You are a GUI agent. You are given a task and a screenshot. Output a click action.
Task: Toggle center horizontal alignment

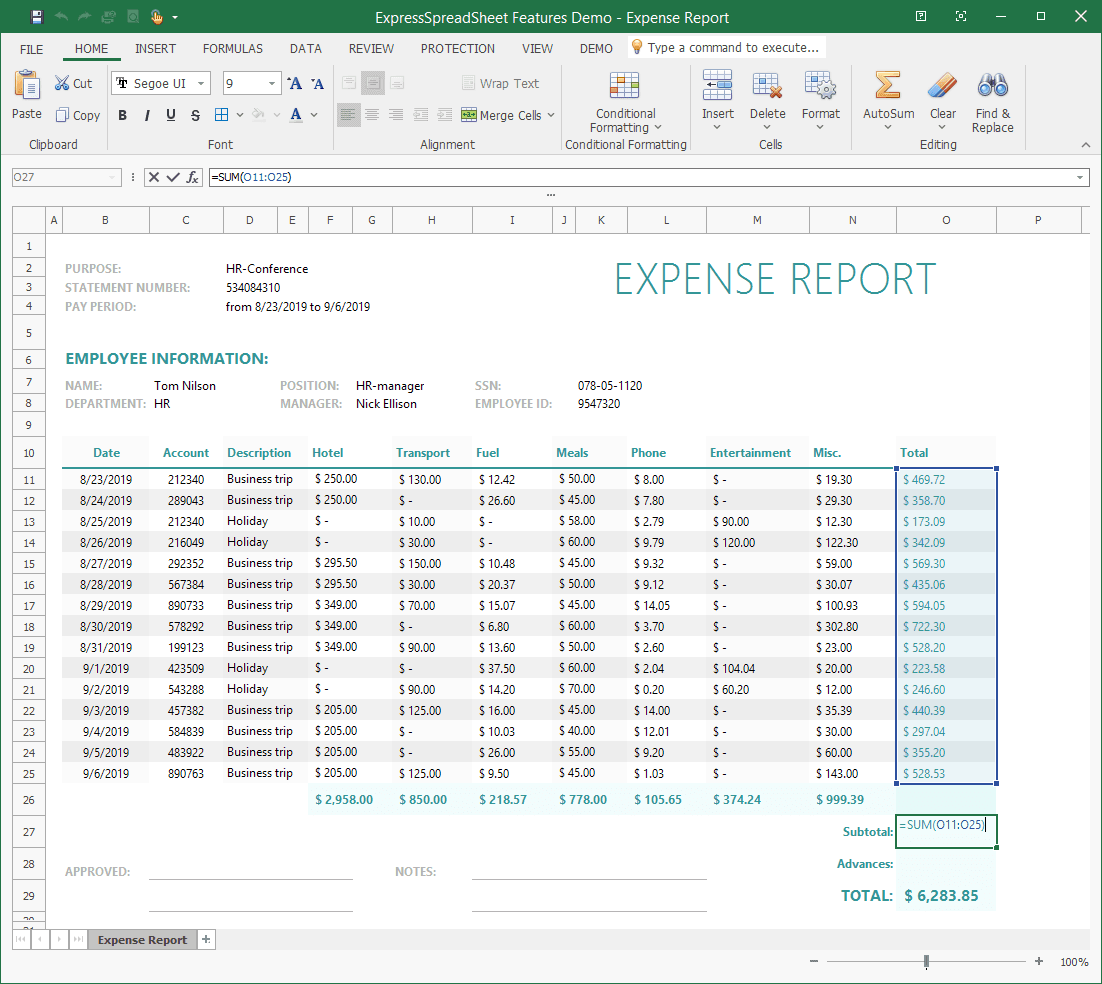click(372, 115)
